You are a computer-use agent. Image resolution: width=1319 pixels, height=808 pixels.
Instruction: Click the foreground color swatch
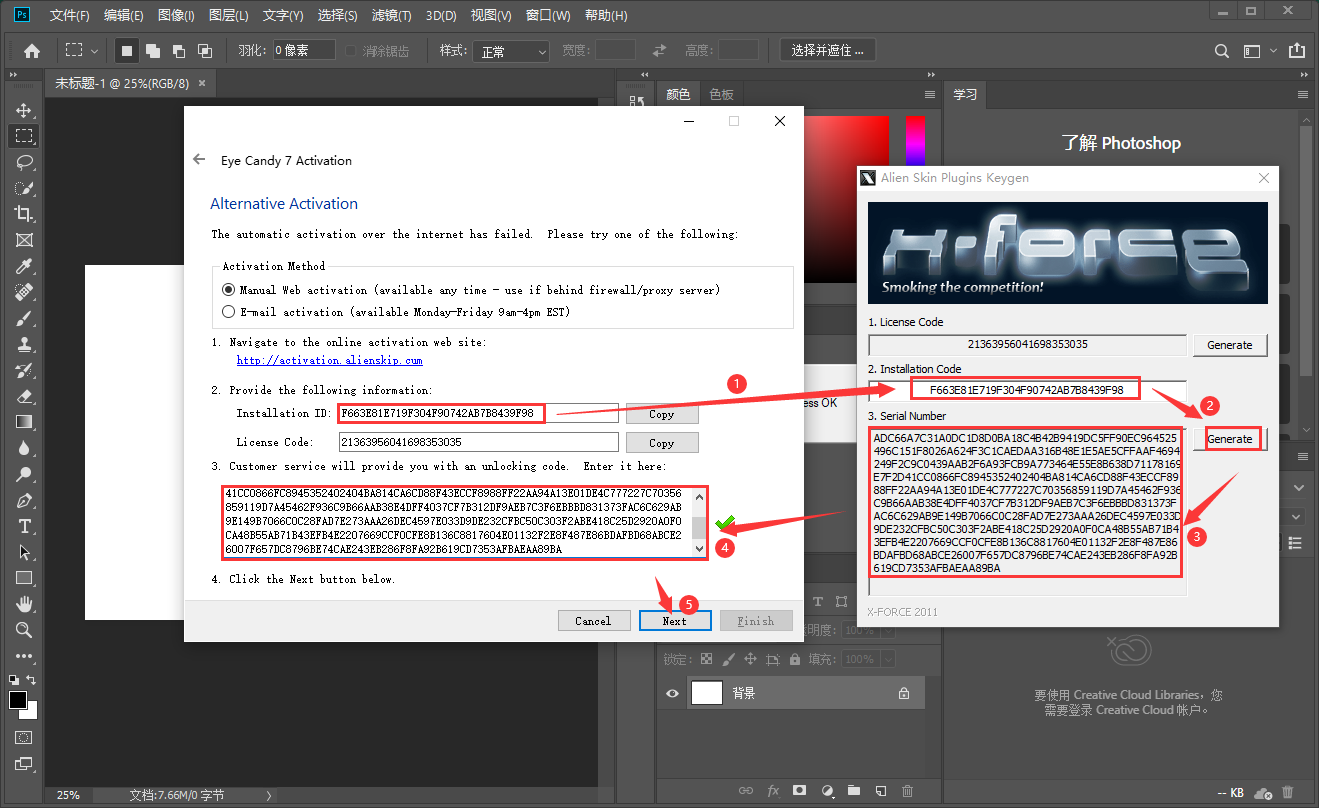tap(18, 700)
